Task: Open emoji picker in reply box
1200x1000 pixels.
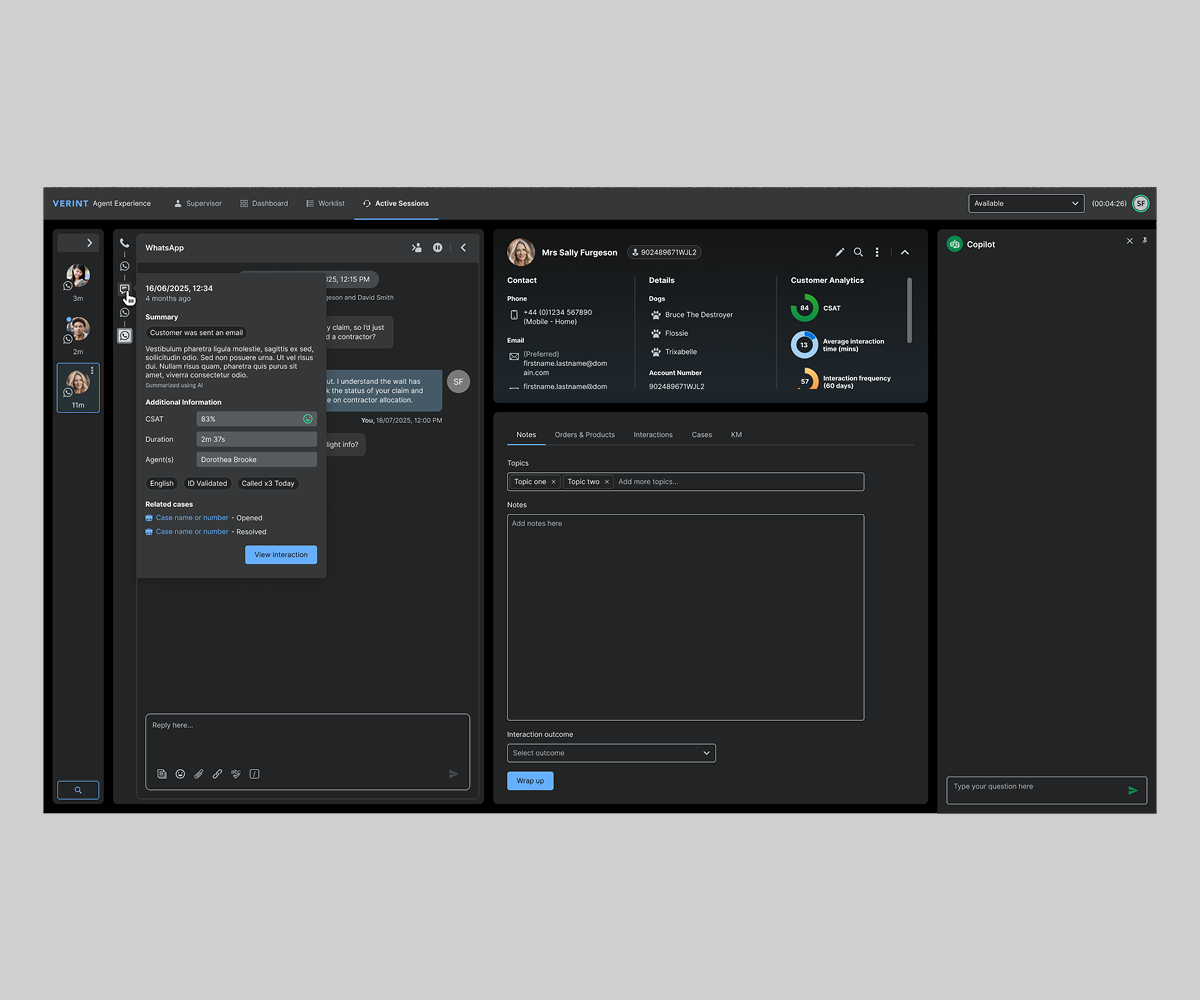Action: coord(180,774)
